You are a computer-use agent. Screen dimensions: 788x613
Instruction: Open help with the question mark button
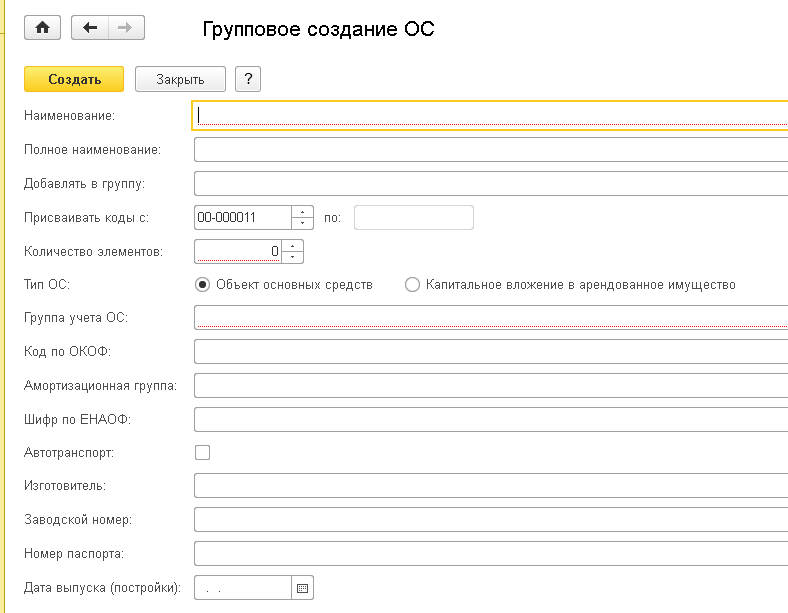(247, 80)
